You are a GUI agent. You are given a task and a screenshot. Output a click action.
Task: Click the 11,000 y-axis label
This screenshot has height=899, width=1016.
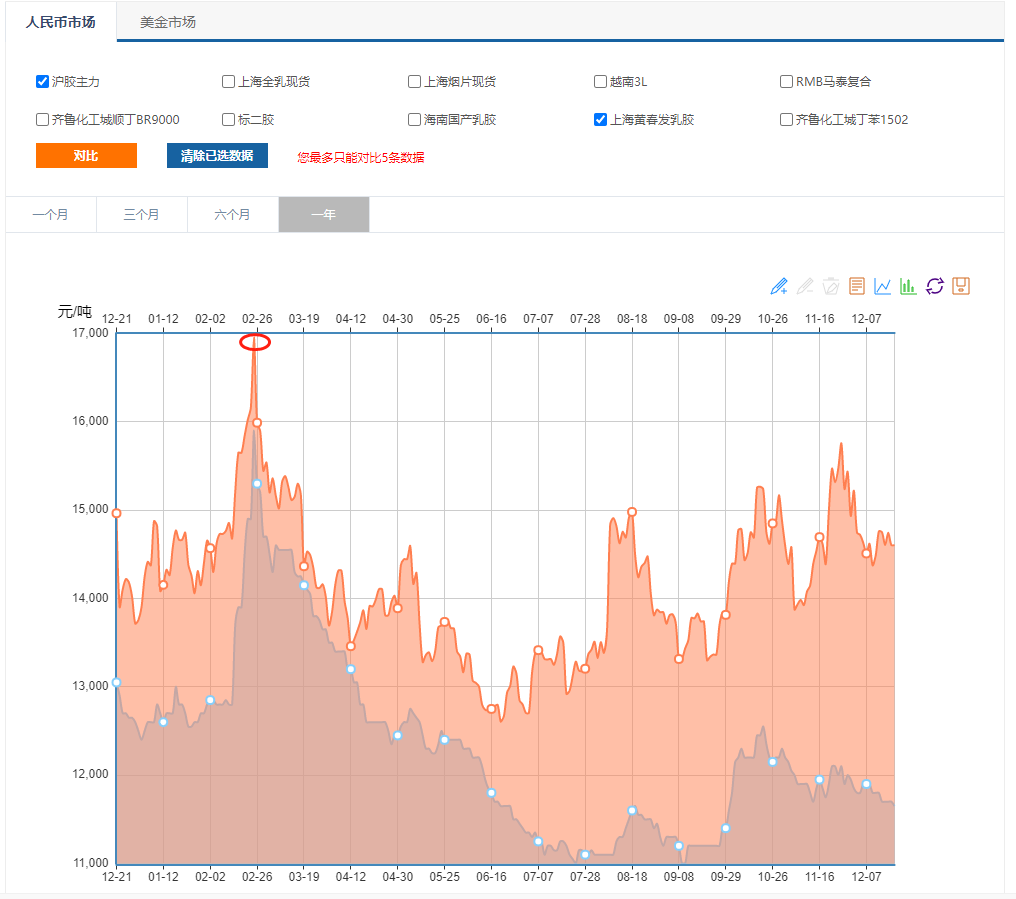[90, 863]
